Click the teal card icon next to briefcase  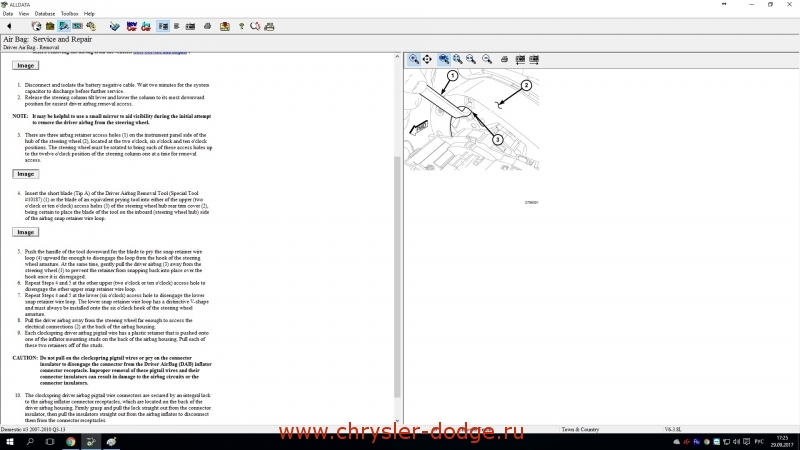pyautogui.click(x=78, y=26)
